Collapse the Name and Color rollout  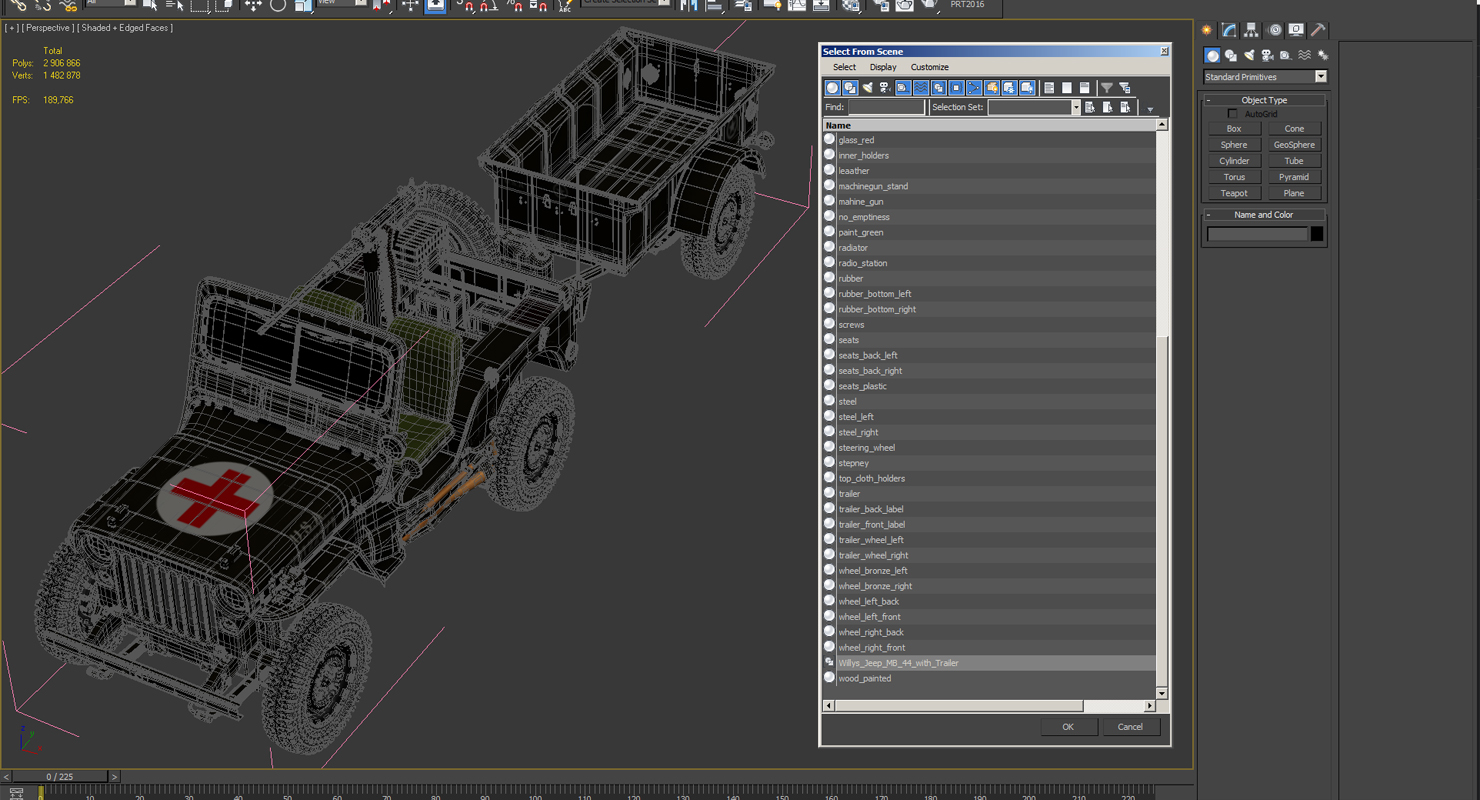(x=1264, y=215)
